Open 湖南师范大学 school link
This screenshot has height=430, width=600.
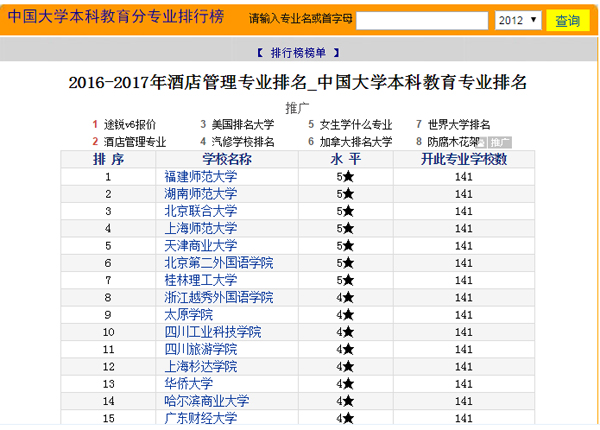tap(200, 194)
